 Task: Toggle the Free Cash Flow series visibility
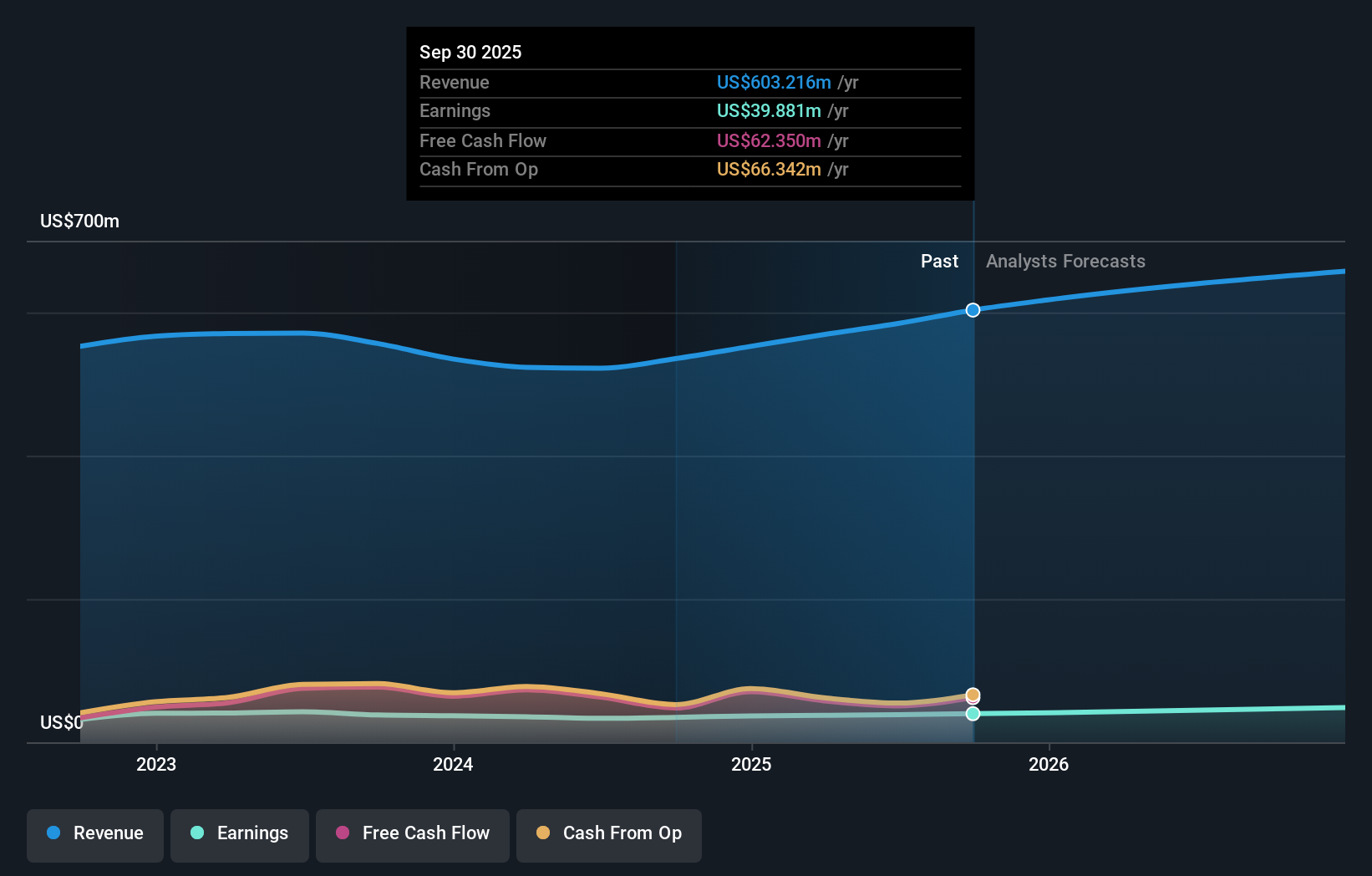[412, 833]
